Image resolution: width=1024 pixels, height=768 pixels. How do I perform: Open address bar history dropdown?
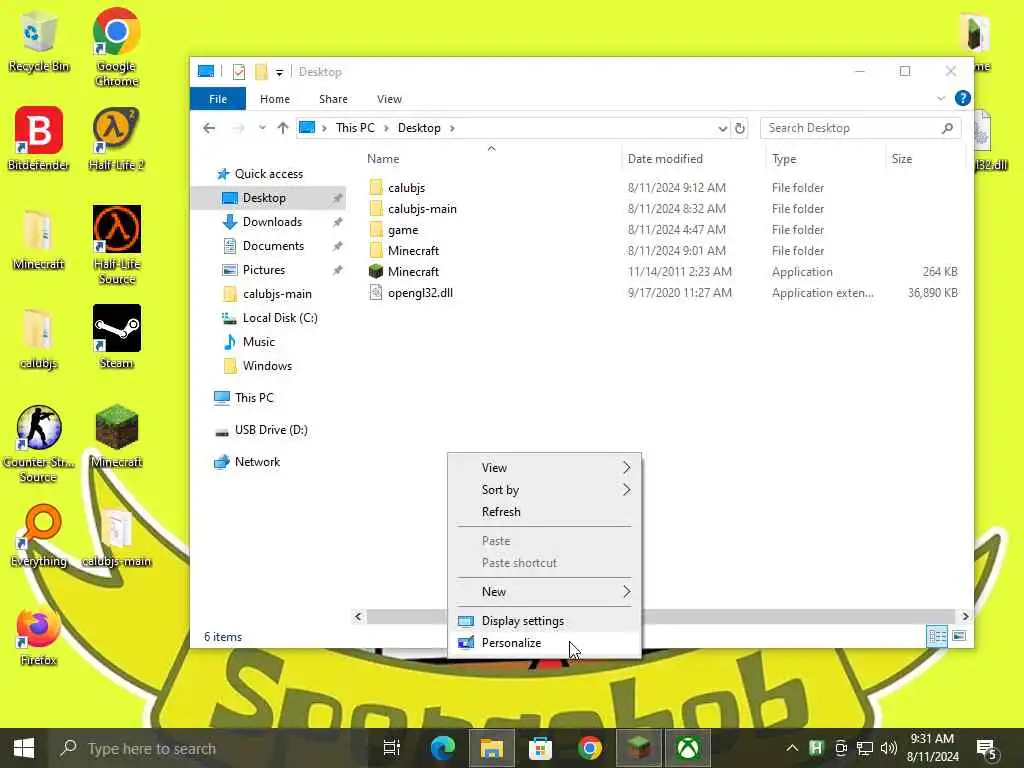click(722, 128)
